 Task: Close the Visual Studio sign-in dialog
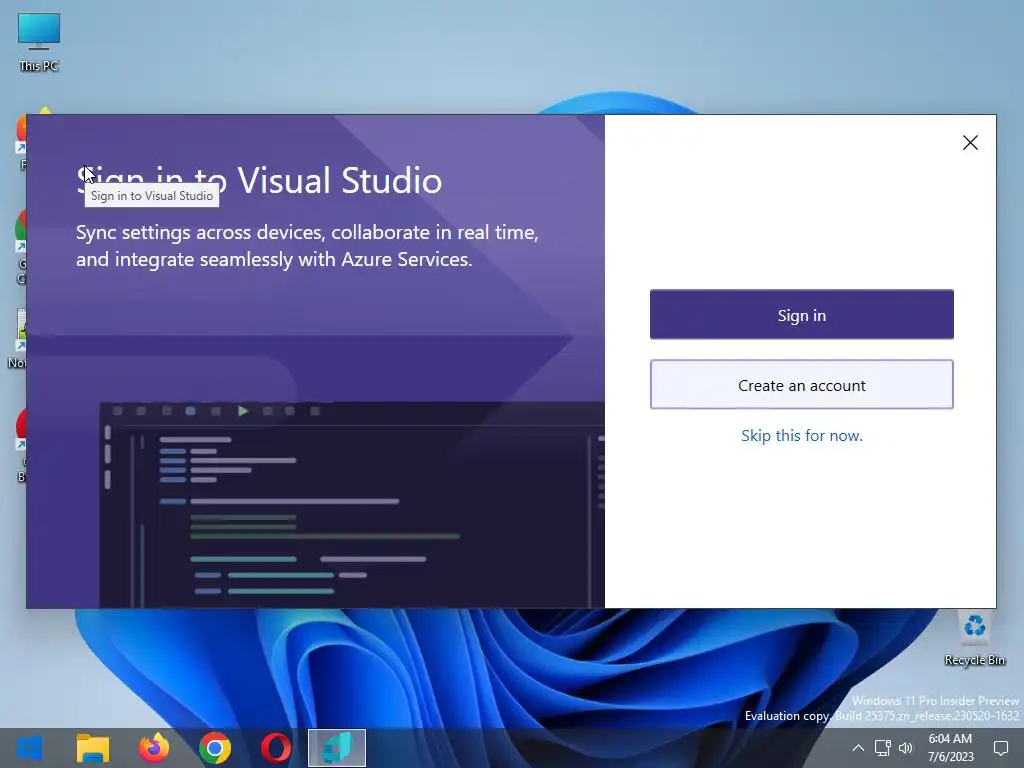pos(970,143)
